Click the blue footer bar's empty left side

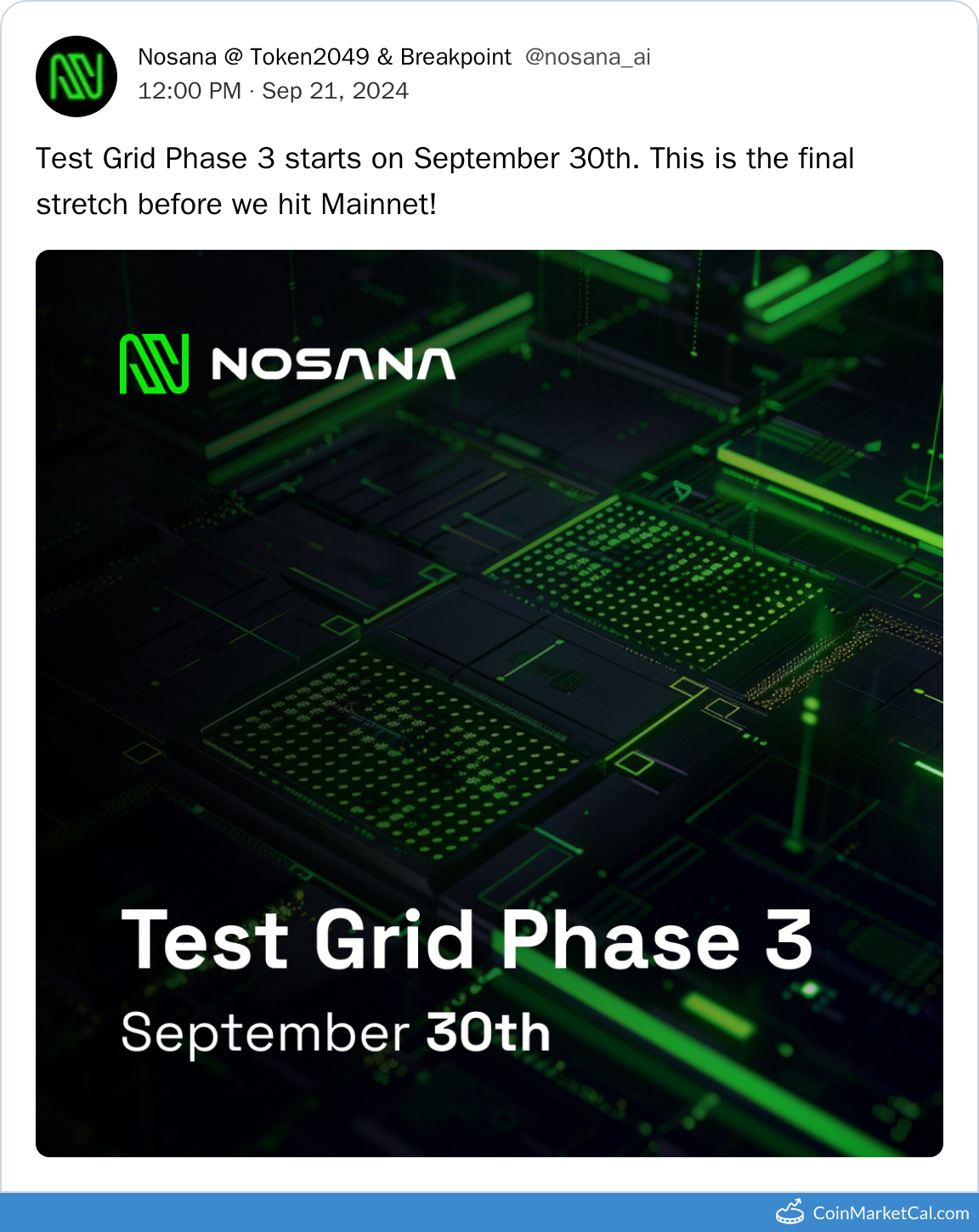(340, 1212)
